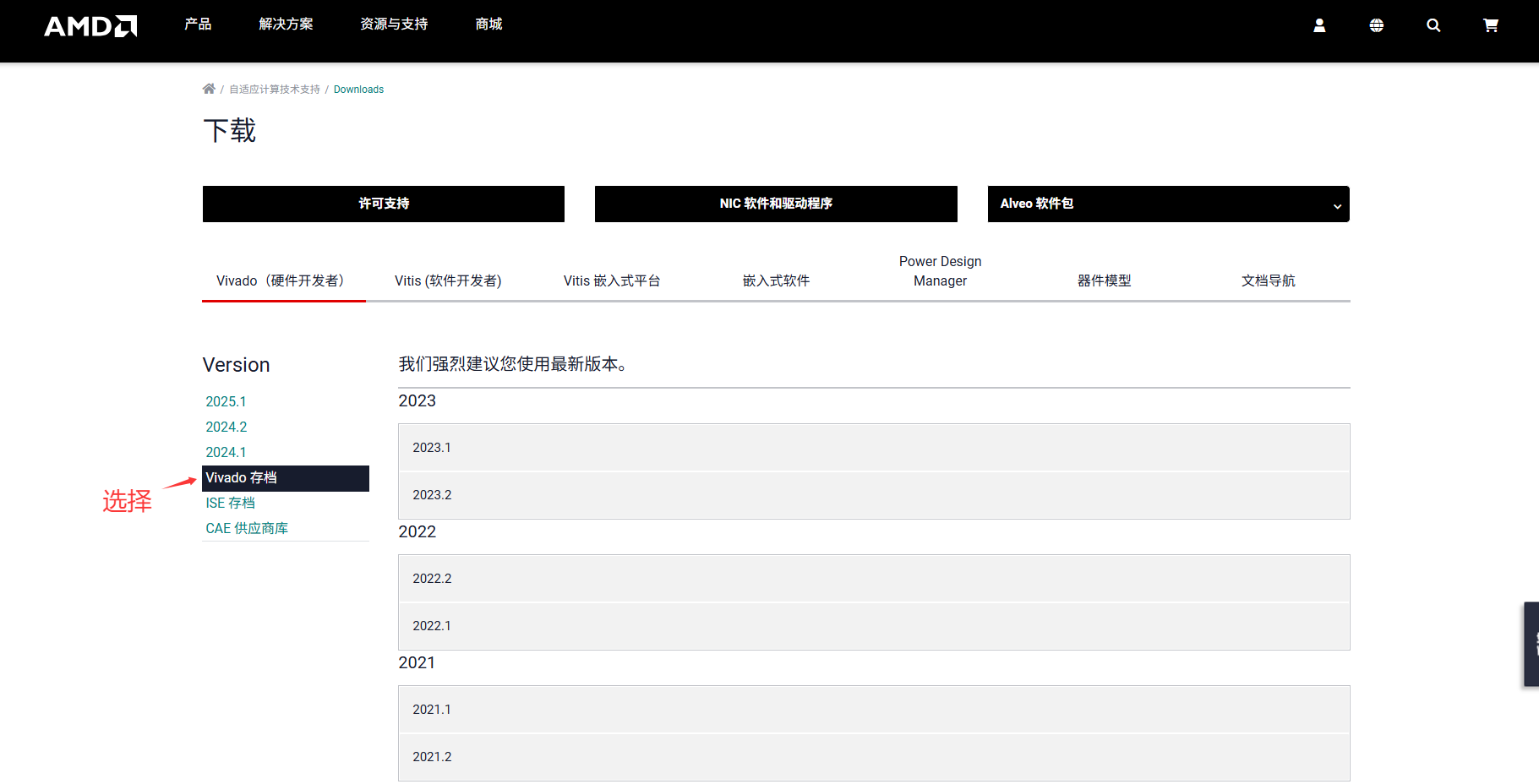1539x784 pixels.
Task: Select version 2025.1 in sidebar
Action: pos(226,401)
